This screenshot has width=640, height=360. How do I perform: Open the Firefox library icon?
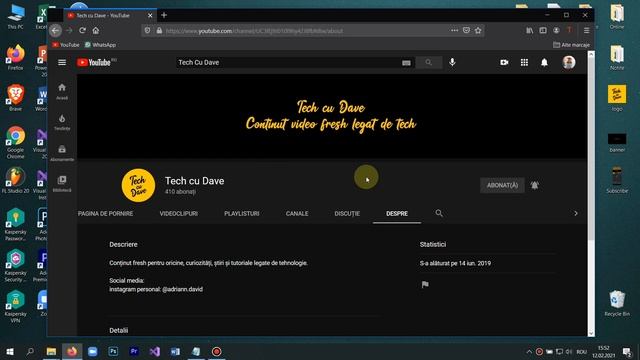click(x=529, y=31)
